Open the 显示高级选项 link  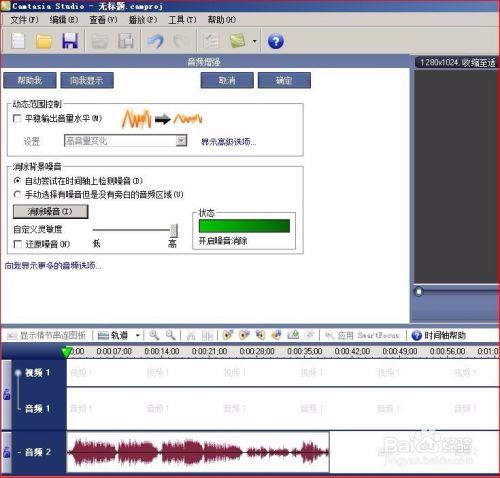click(x=229, y=142)
